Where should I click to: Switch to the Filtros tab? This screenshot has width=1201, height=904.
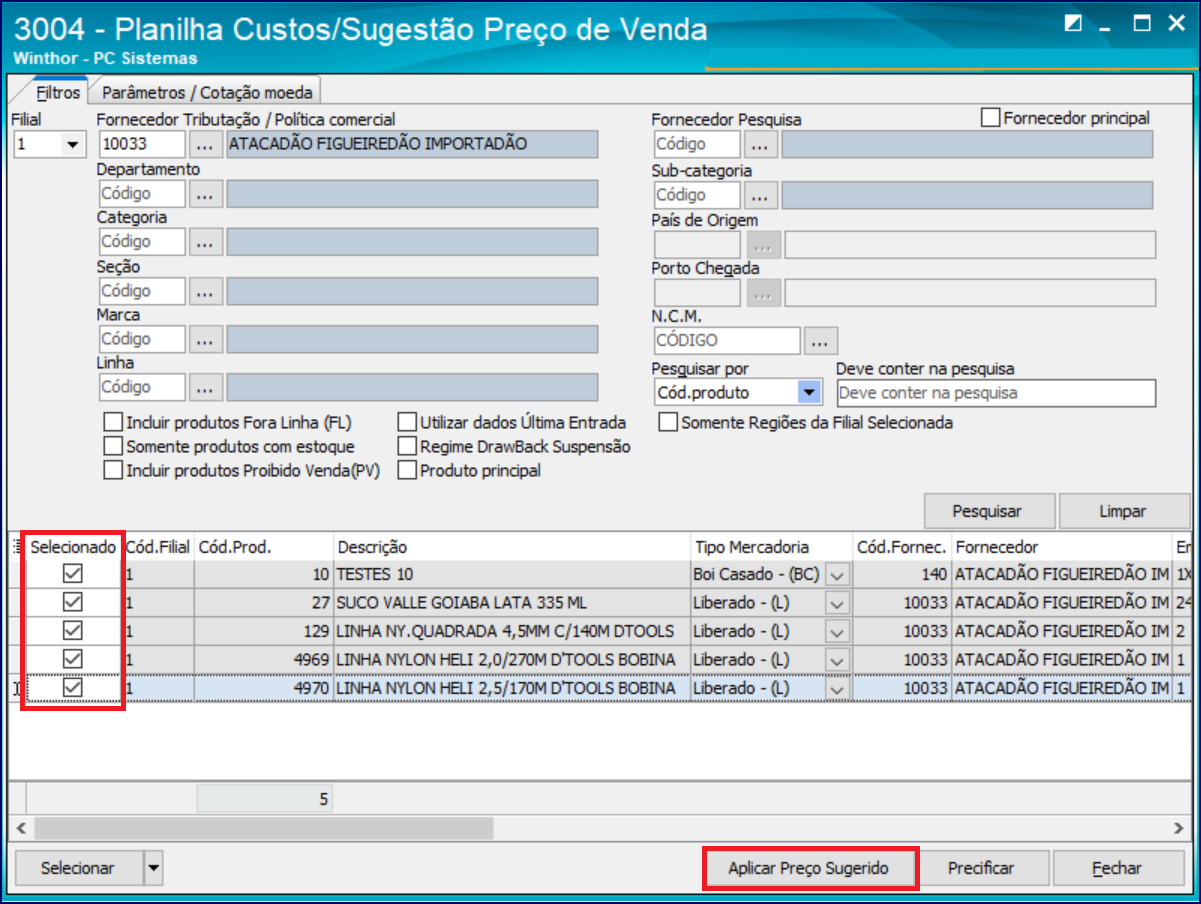coord(58,92)
